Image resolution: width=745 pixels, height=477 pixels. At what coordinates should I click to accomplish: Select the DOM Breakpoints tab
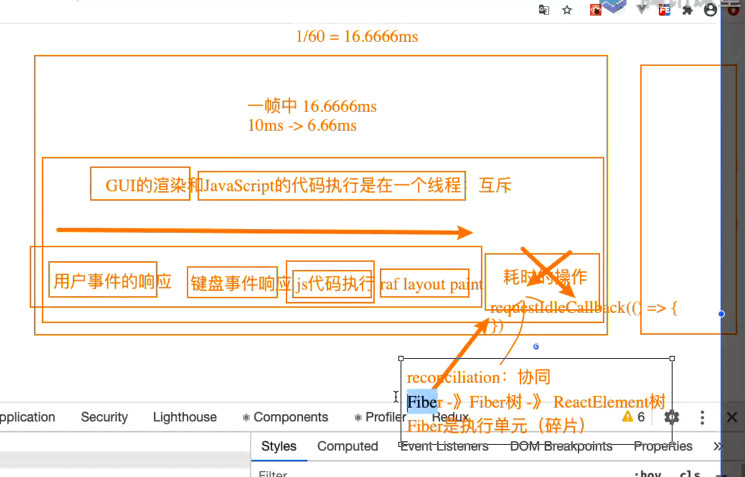click(561, 446)
